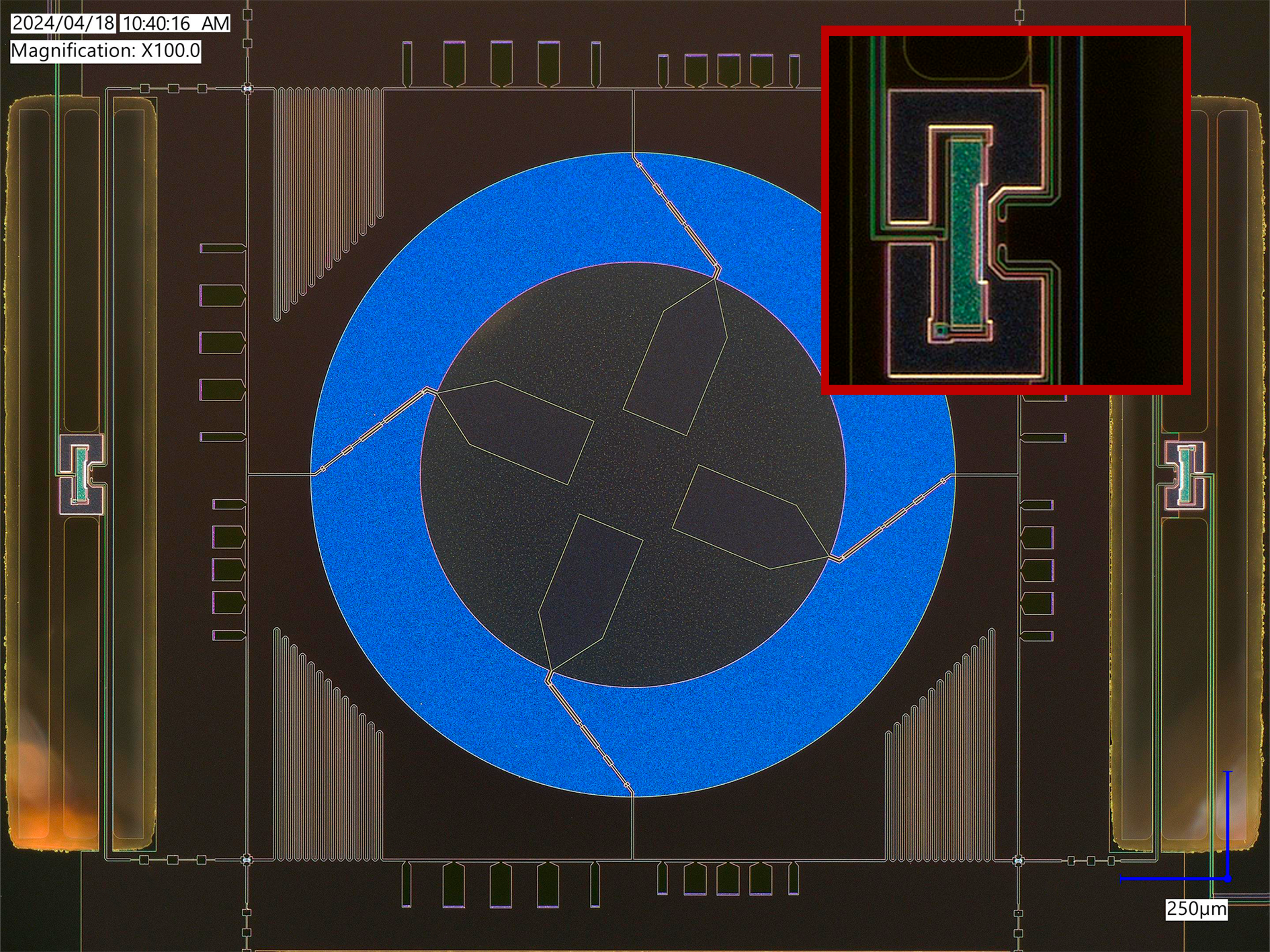Click the 2024/04/18 date stamp
This screenshot has width=1270, height=952.
coord(63,23)
